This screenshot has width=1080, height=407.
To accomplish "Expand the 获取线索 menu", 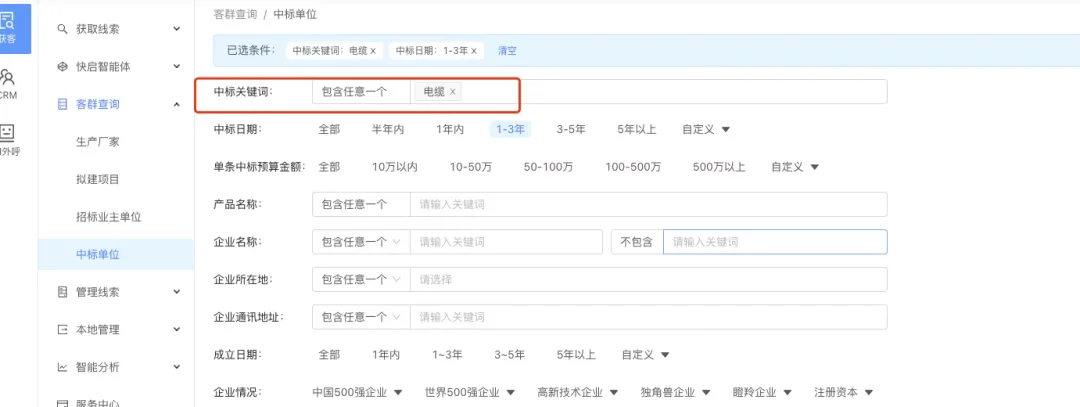I will (x=176, y=29).
